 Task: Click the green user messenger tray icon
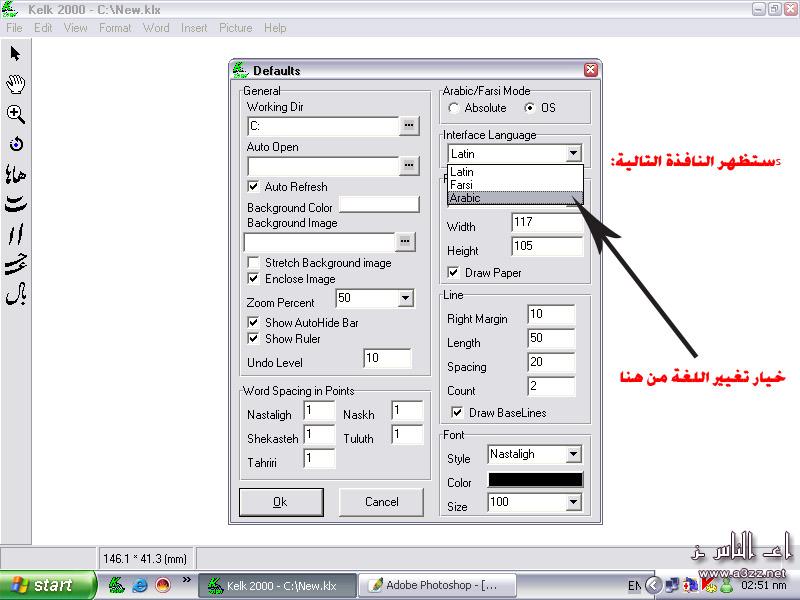tap(727, 586)
